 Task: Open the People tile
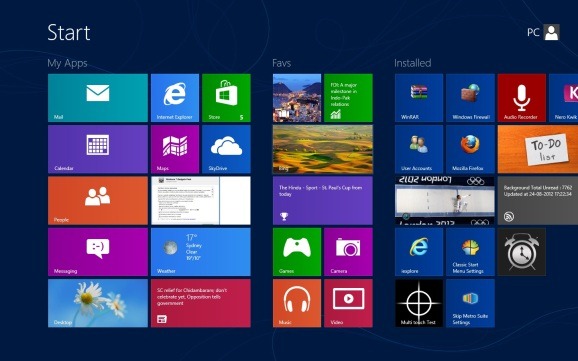click(98, 200)
